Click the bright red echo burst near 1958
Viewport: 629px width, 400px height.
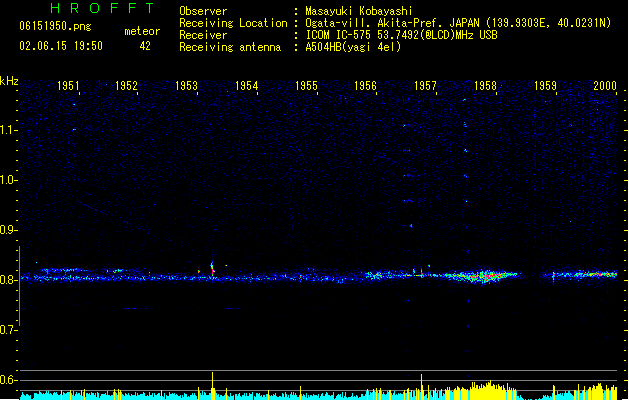click(x=484, y=276)
